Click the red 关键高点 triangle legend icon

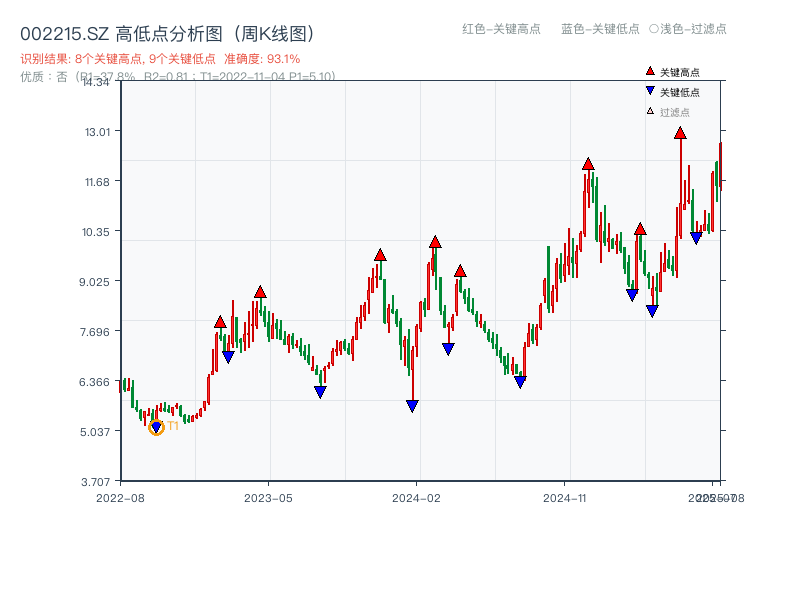[x=648, y=70]
